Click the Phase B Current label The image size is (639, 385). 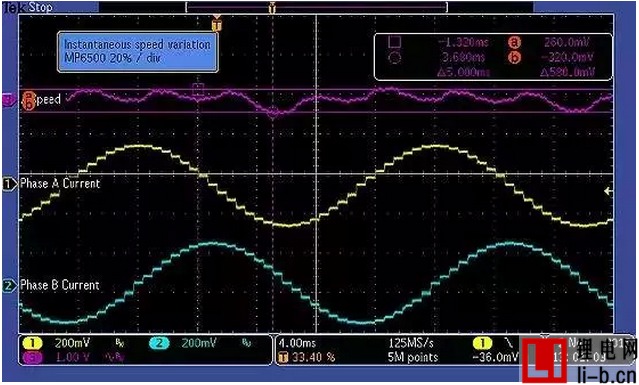(60, 285)
